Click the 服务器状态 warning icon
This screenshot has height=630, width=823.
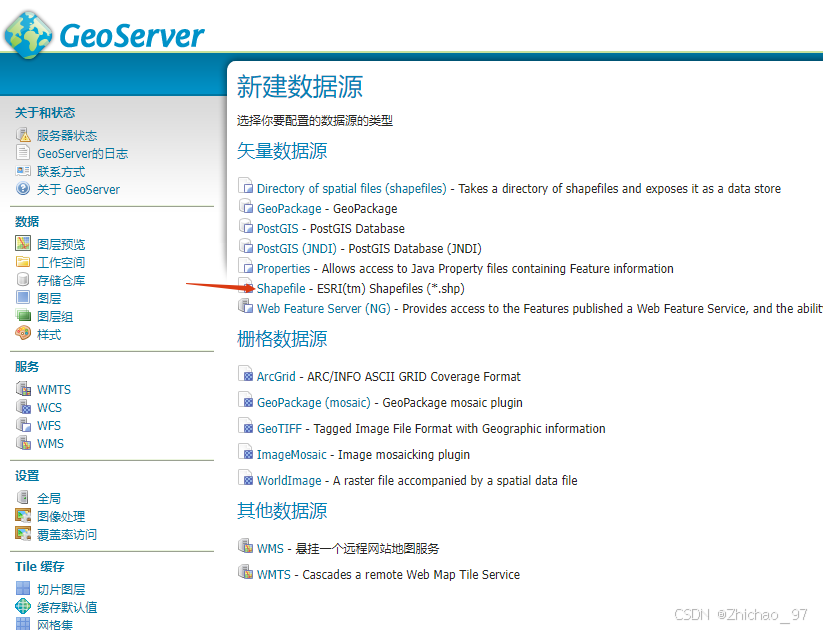point(23,135)
